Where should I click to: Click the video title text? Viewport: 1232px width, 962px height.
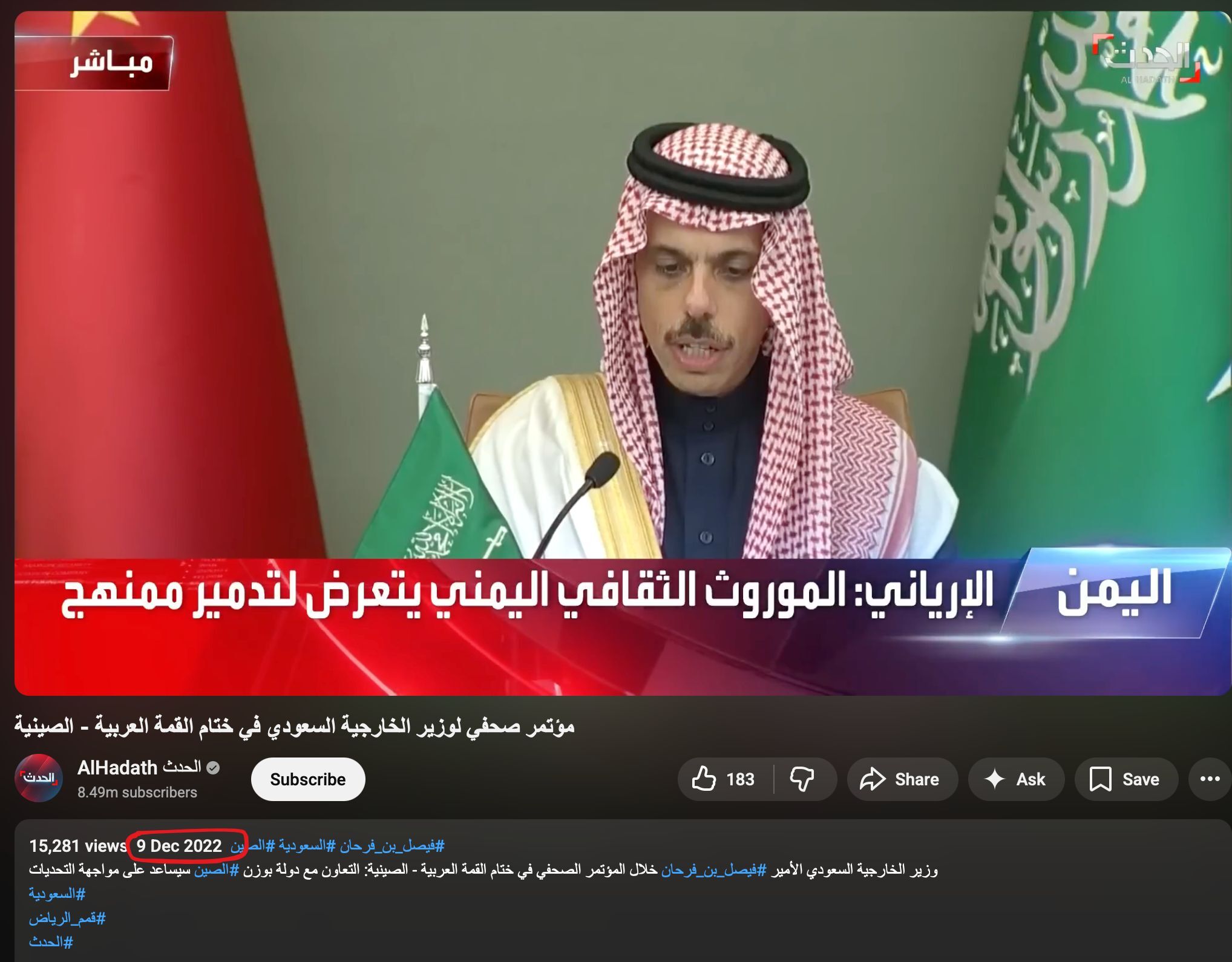coord(295,726)
